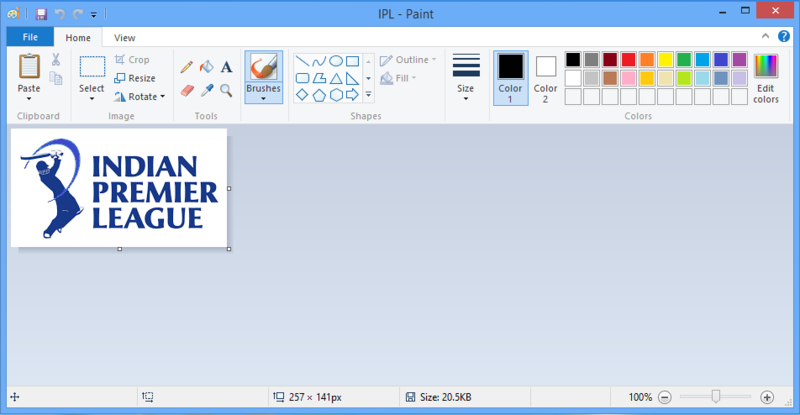Viewport: 800px width, 415px height.
Task: Click the rectangular Select tool button
Action: [92, 68]
